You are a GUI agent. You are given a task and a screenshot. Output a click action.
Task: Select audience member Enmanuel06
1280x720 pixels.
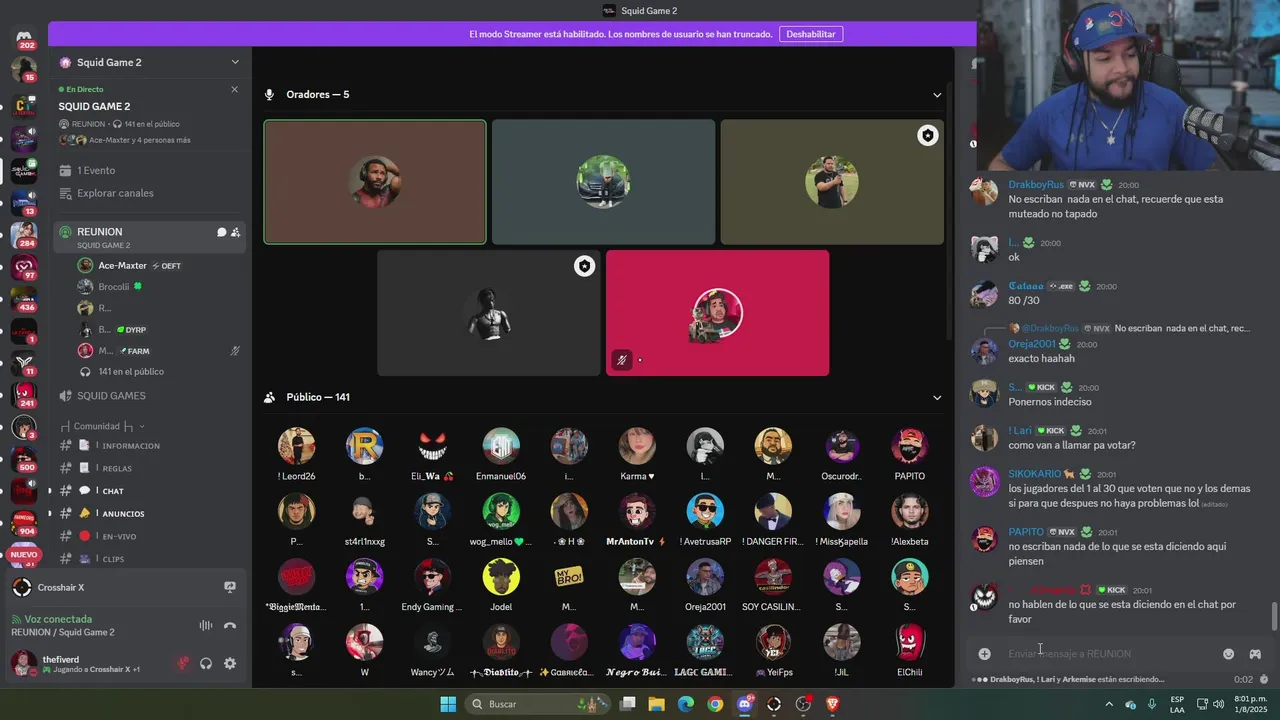[x=501, y=454]
